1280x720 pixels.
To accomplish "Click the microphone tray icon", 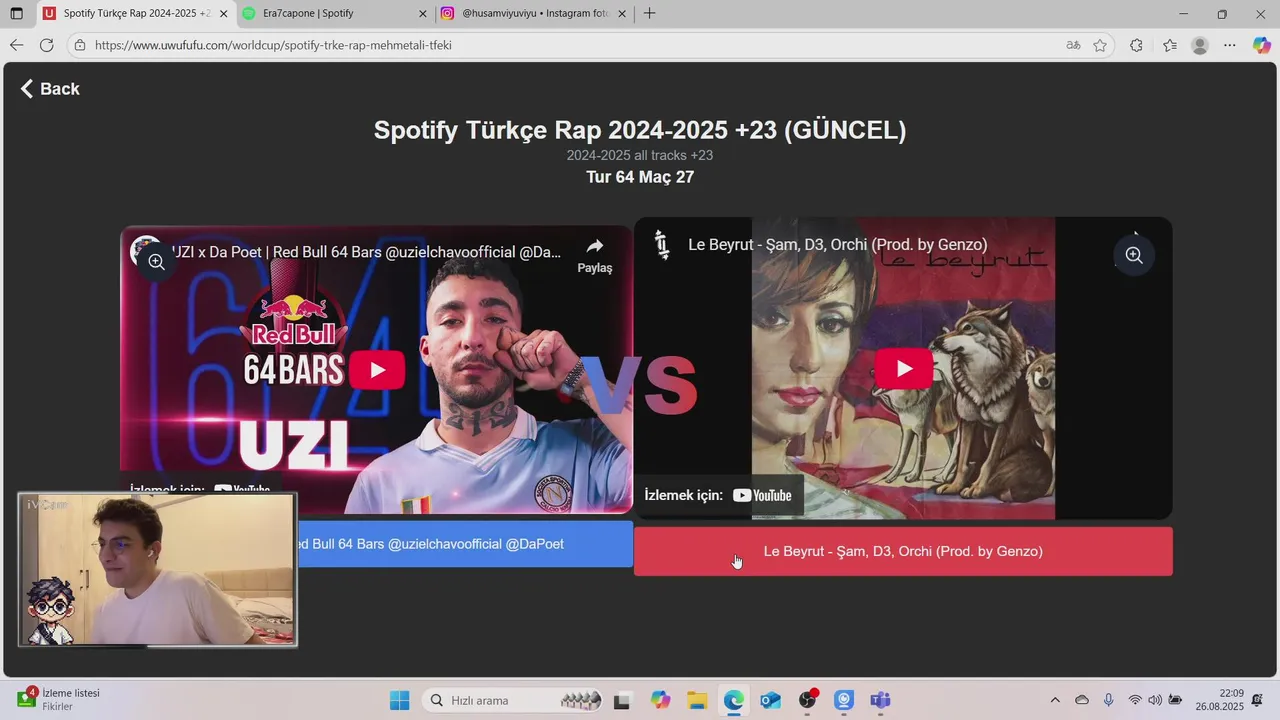I will click(x=1108, y=700).
